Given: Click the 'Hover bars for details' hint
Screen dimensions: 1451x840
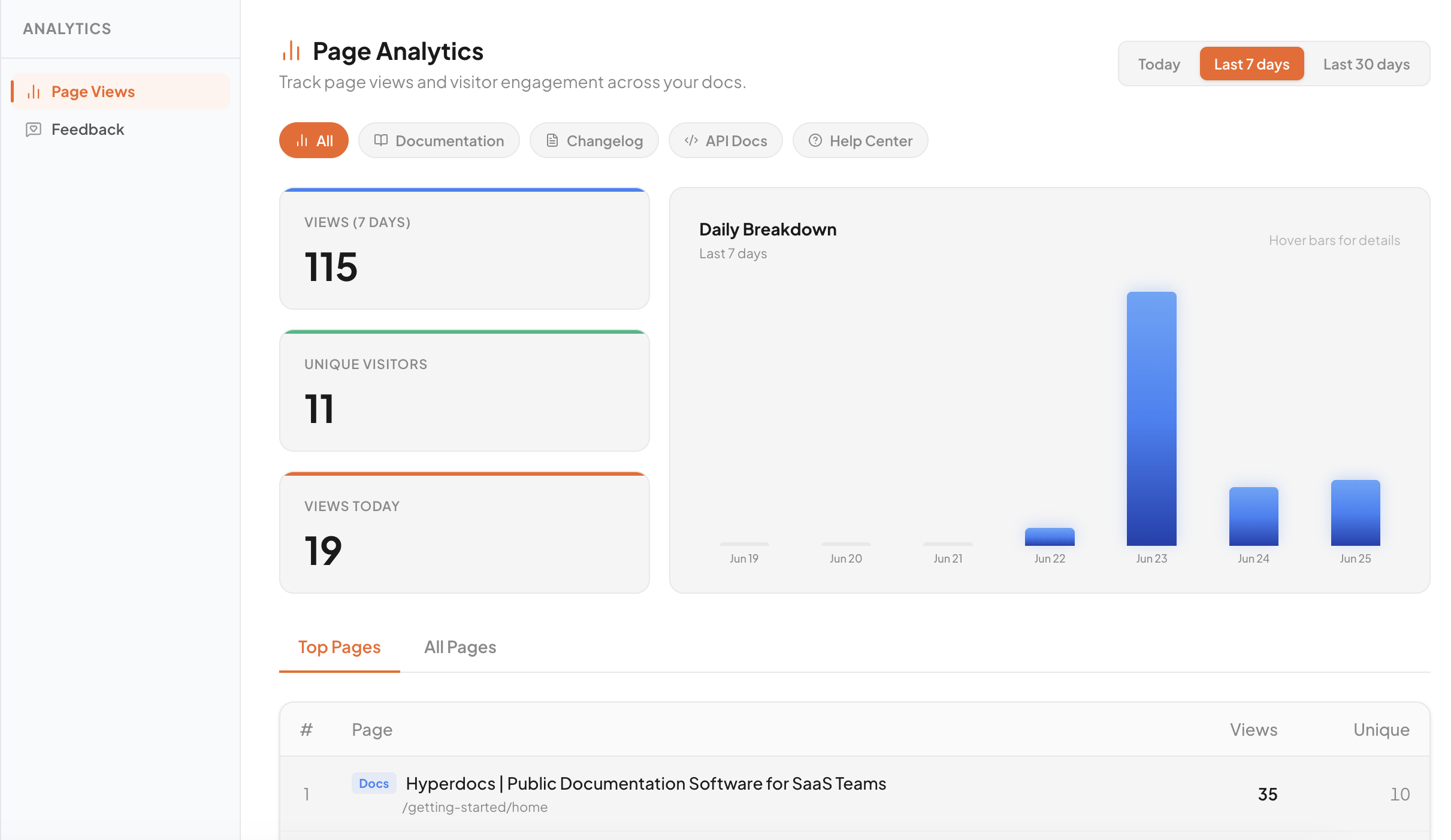Looking at the screenshot, I should (x=1334, y=240).
